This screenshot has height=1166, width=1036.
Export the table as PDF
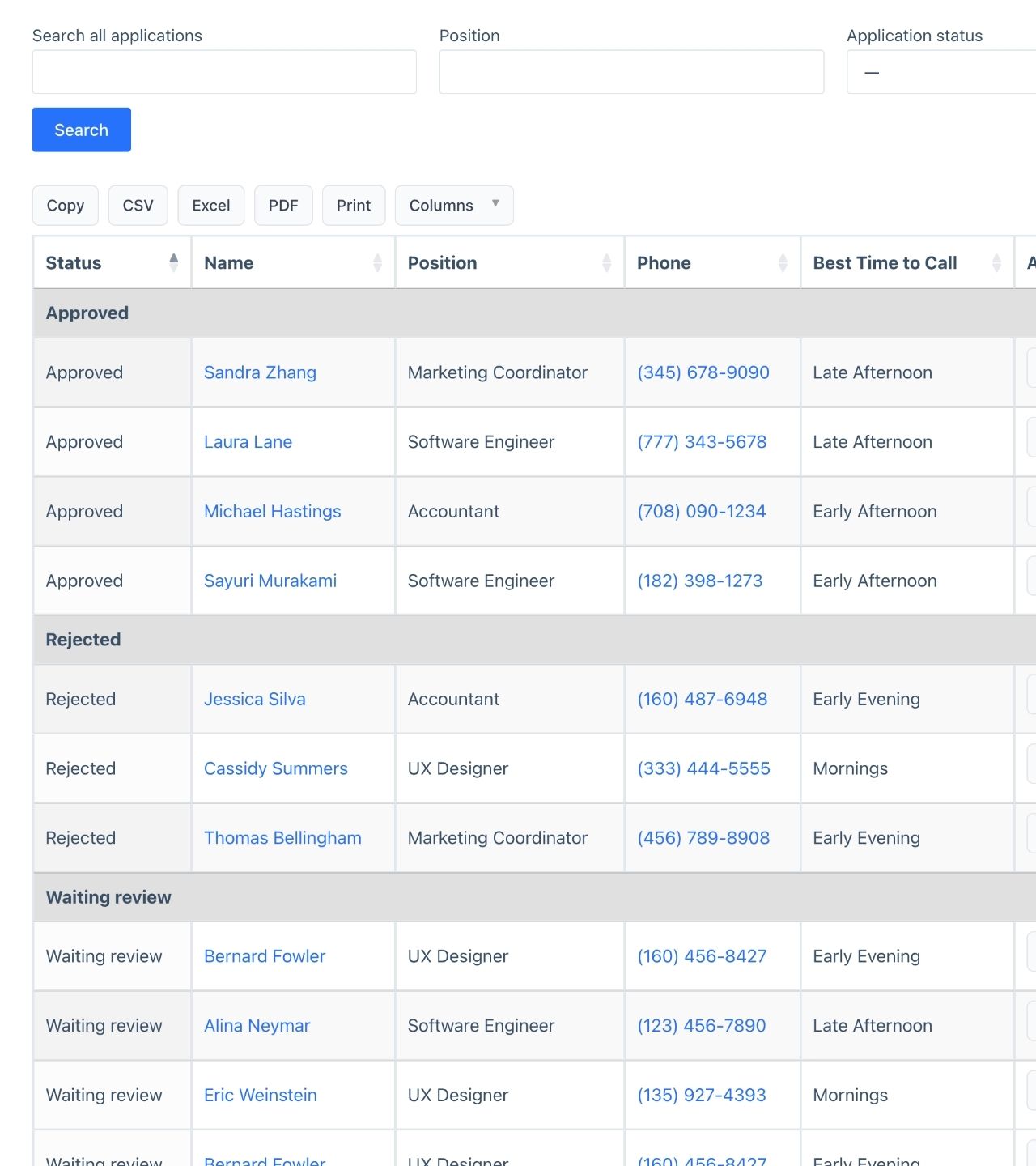(283, 206)
